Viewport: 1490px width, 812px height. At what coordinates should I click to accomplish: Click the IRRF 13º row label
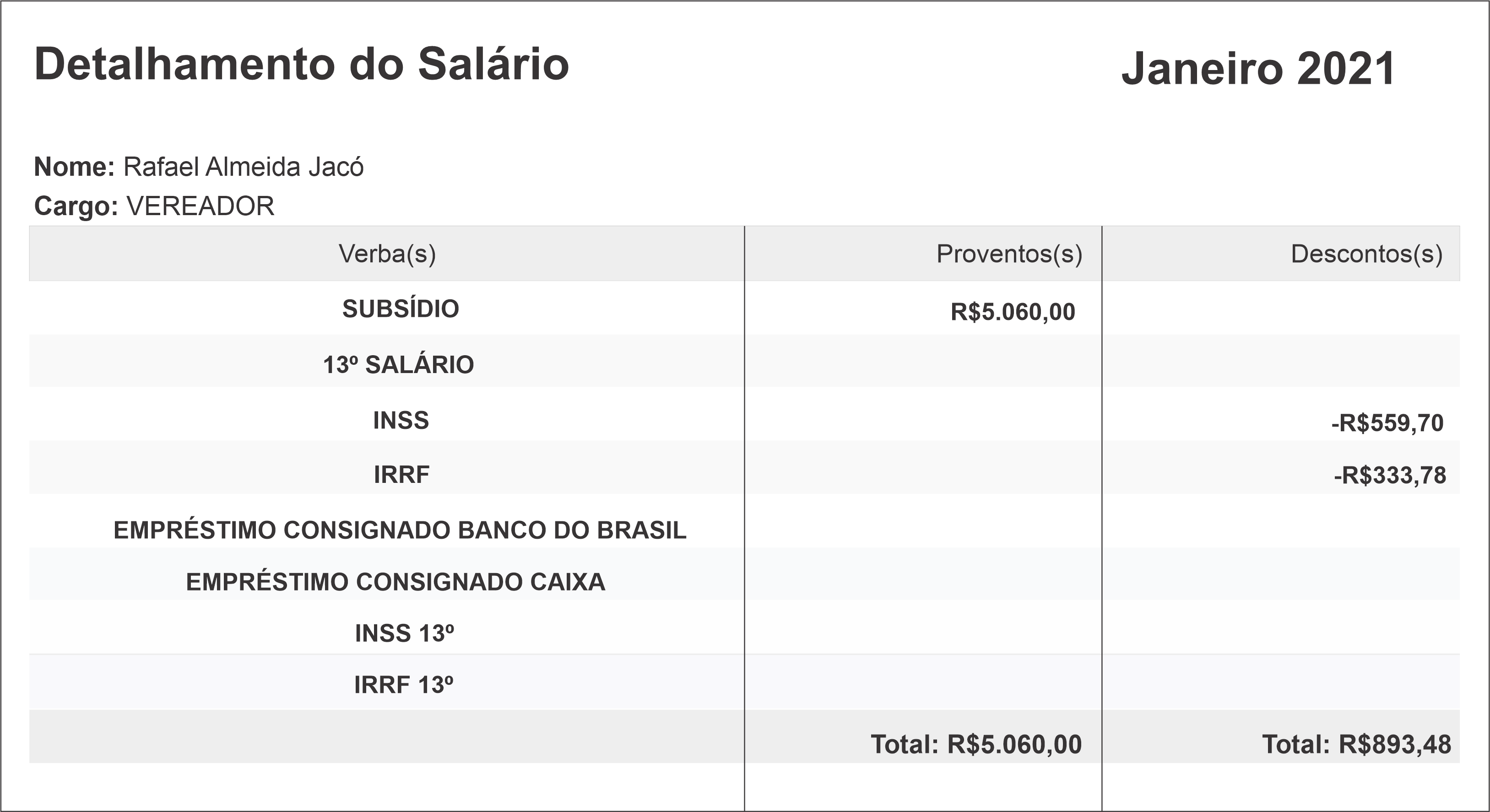click(x=403, y=685)
